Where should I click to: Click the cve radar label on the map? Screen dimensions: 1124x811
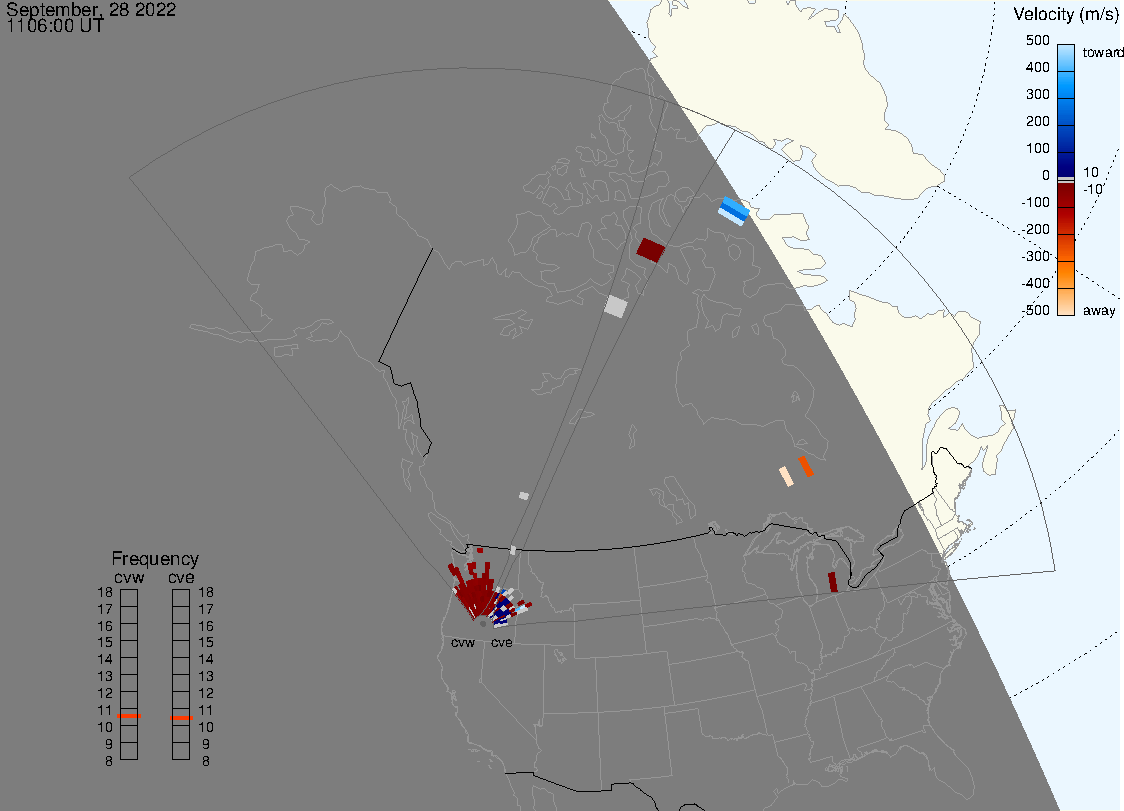click(502, 642)
